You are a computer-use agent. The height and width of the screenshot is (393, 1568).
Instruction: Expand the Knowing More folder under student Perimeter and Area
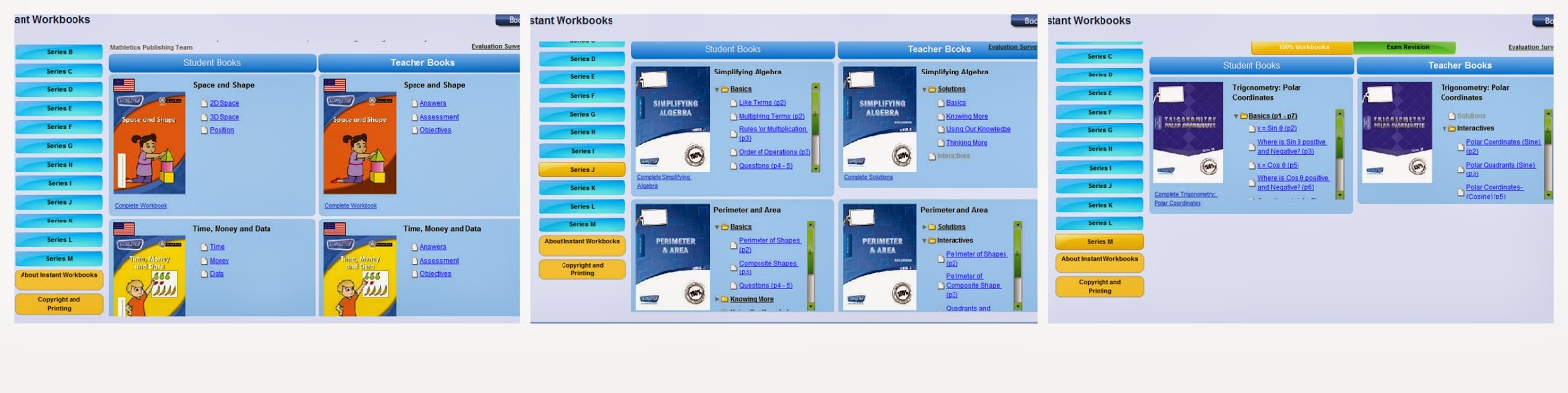717,299
